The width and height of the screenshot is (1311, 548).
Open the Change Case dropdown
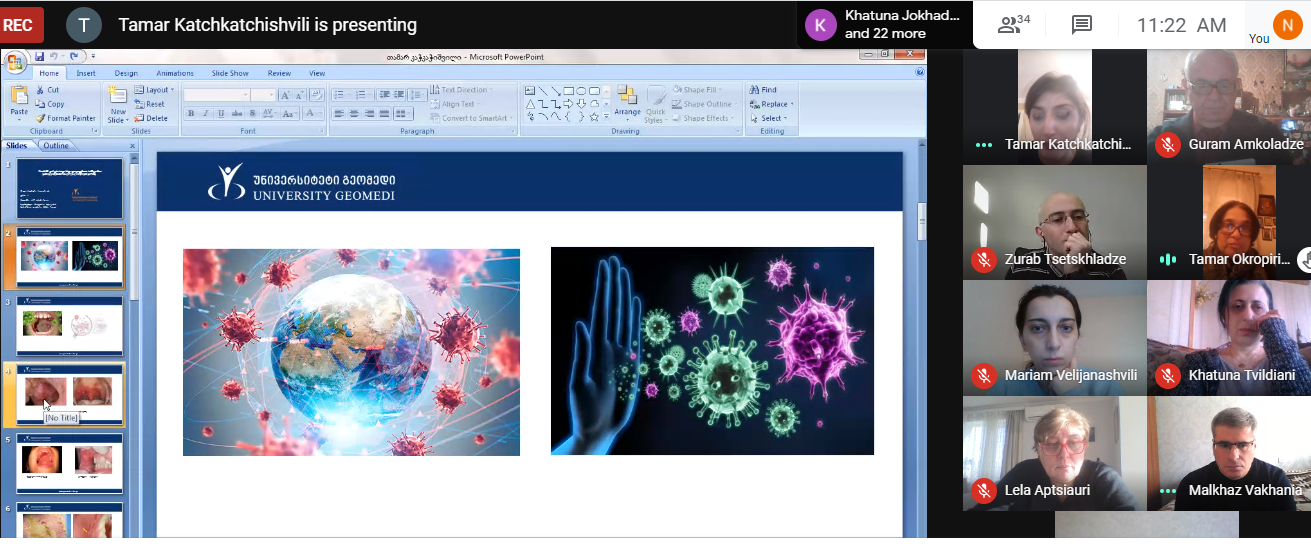(291, 113)
